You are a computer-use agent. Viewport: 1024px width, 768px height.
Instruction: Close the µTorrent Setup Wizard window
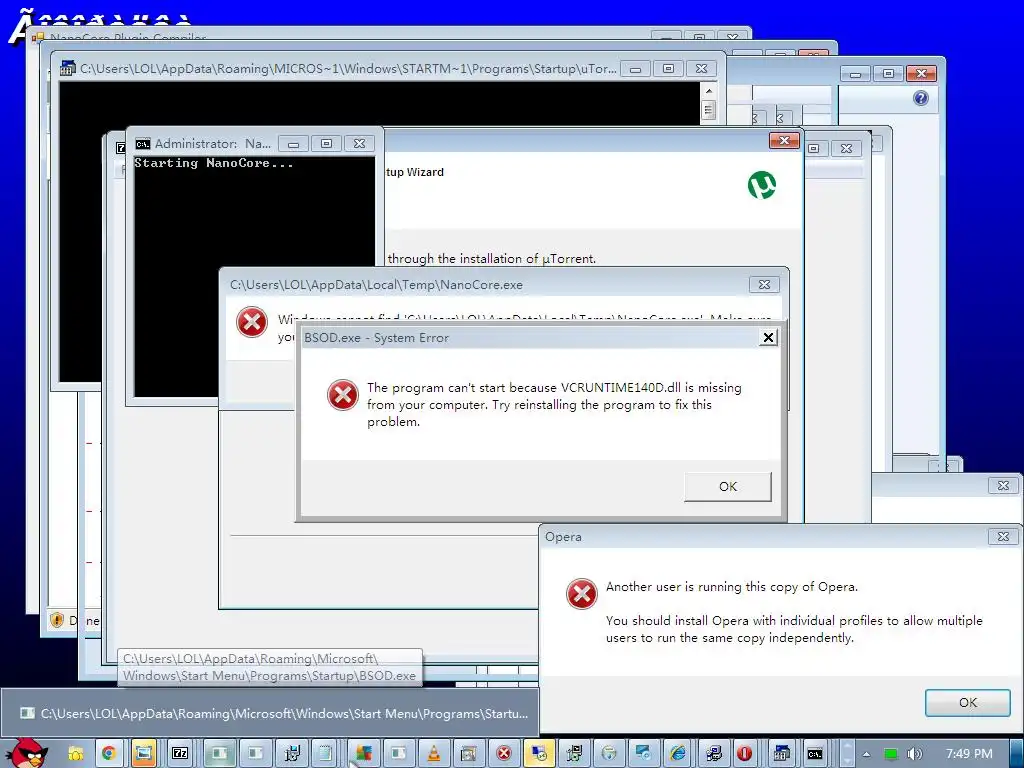click(x=784, y=140)
